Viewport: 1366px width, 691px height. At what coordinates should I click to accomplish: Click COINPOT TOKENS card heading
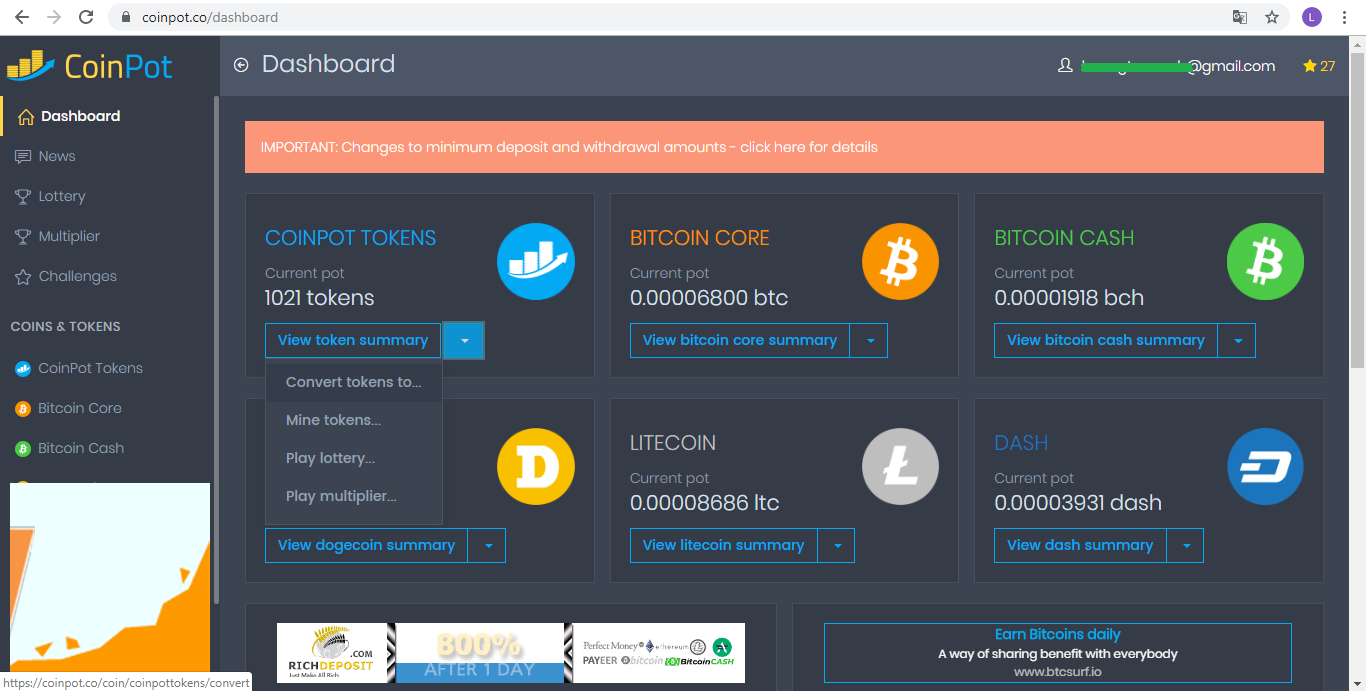click(350, 238)
